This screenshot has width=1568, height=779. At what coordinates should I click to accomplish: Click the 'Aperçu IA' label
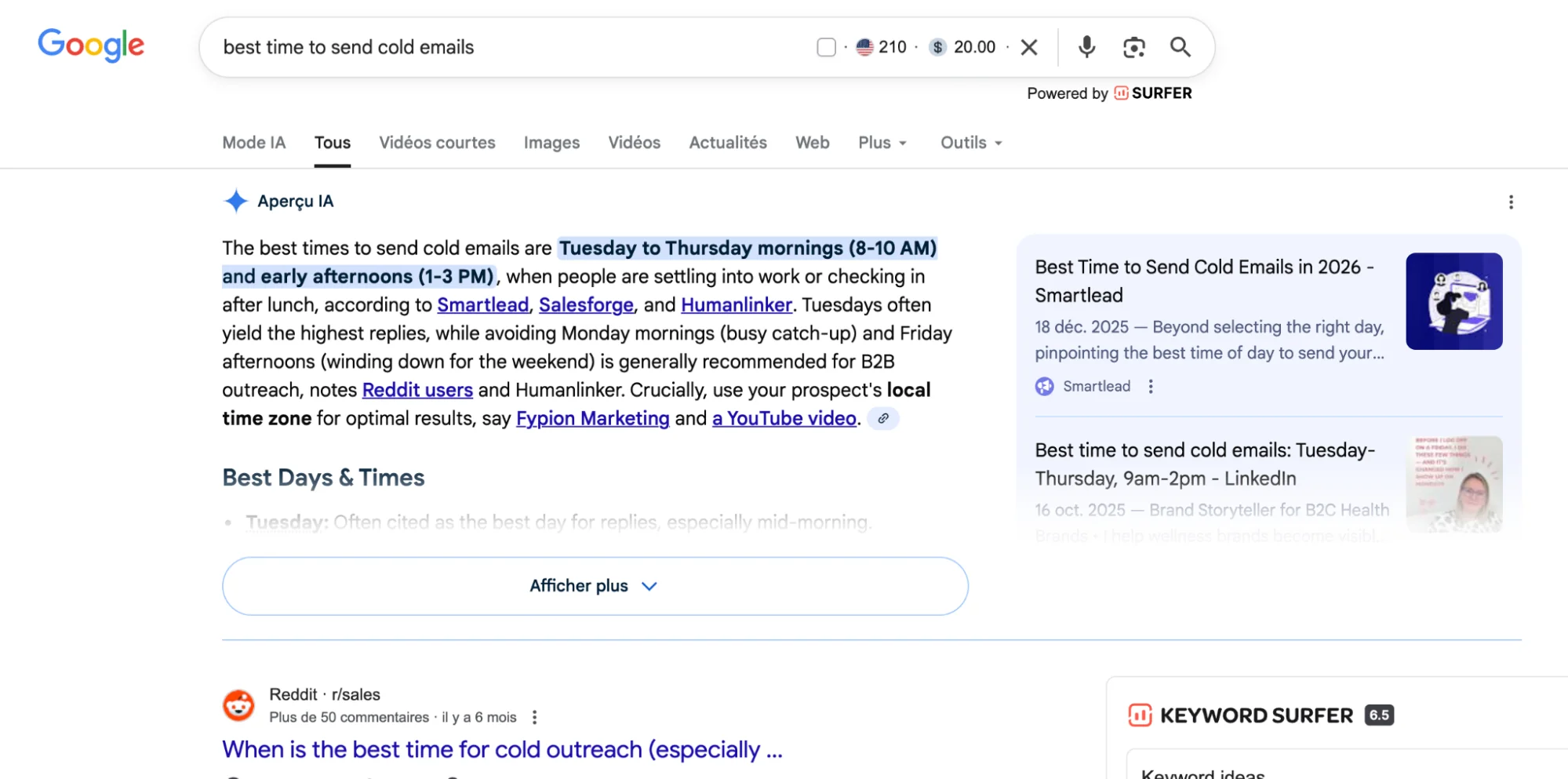[x=296, y=201]
